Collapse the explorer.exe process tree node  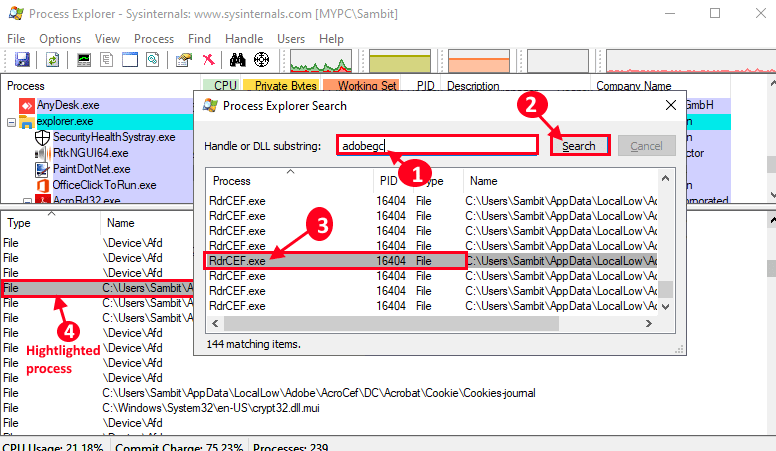tap(11, 122)
